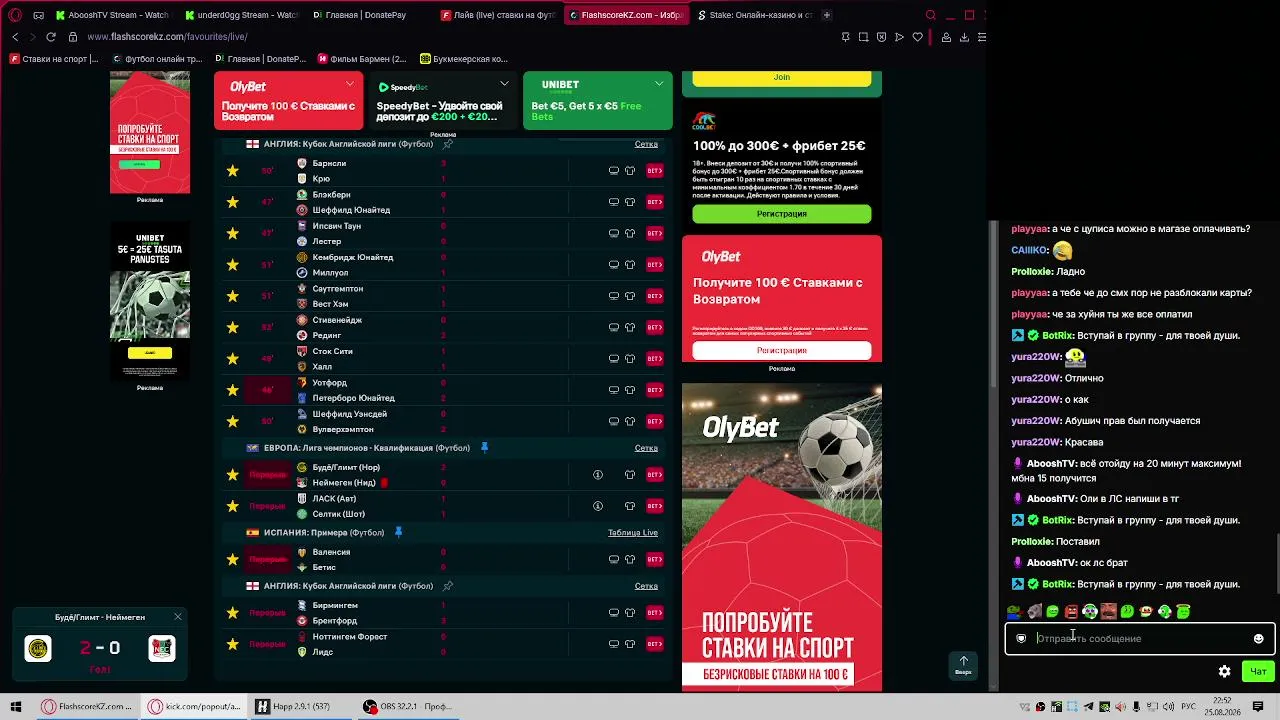Click the chat identity badge icon

(1021, 639)
